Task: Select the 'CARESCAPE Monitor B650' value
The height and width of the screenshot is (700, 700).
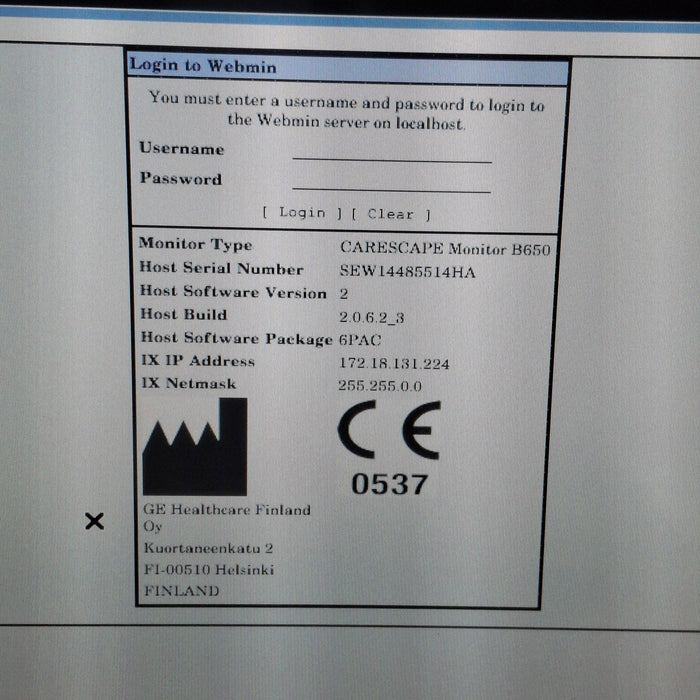Action: point(445,249)
